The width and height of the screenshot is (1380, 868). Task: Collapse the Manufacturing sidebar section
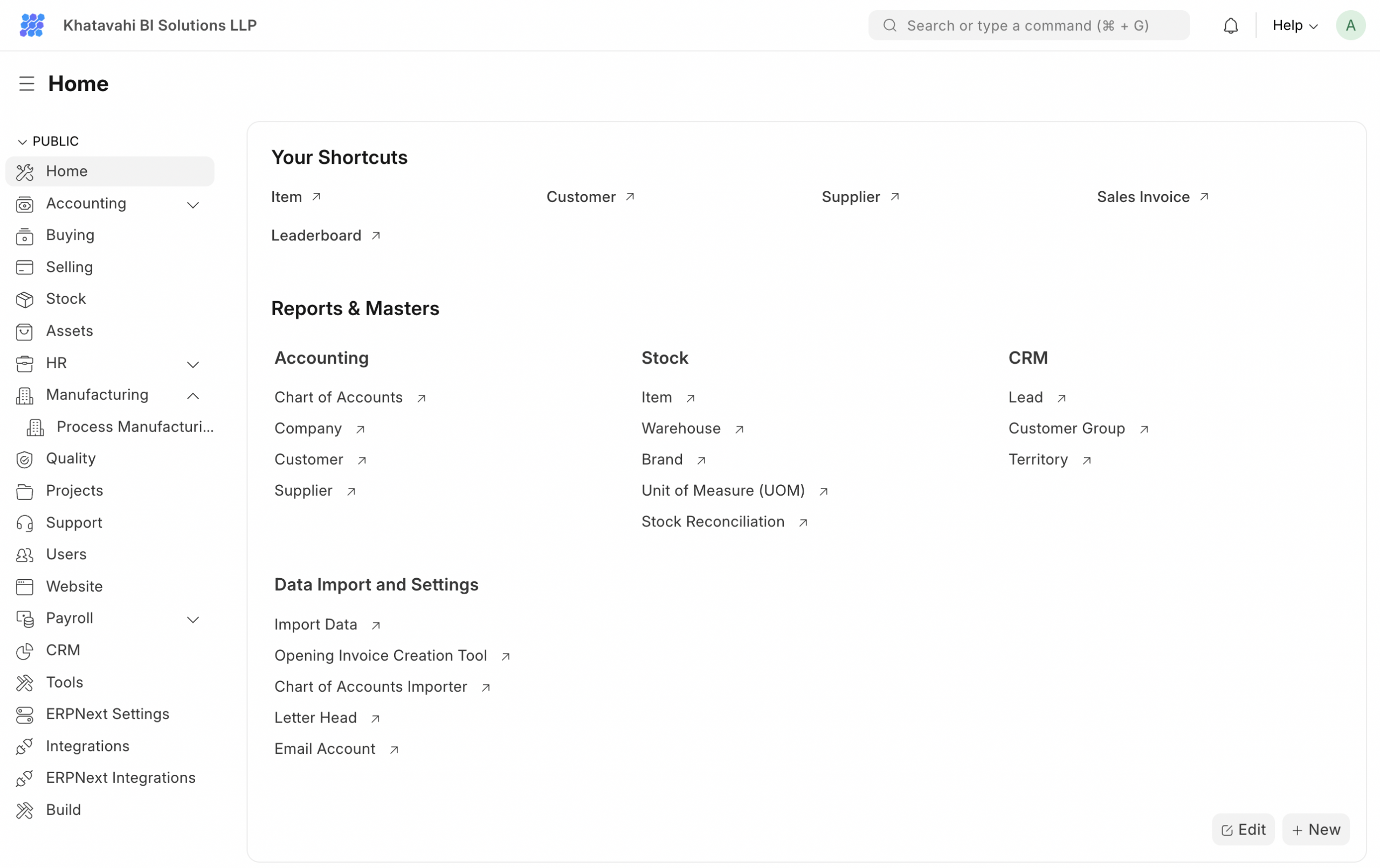pyautogui.click(x=193, y=396)
